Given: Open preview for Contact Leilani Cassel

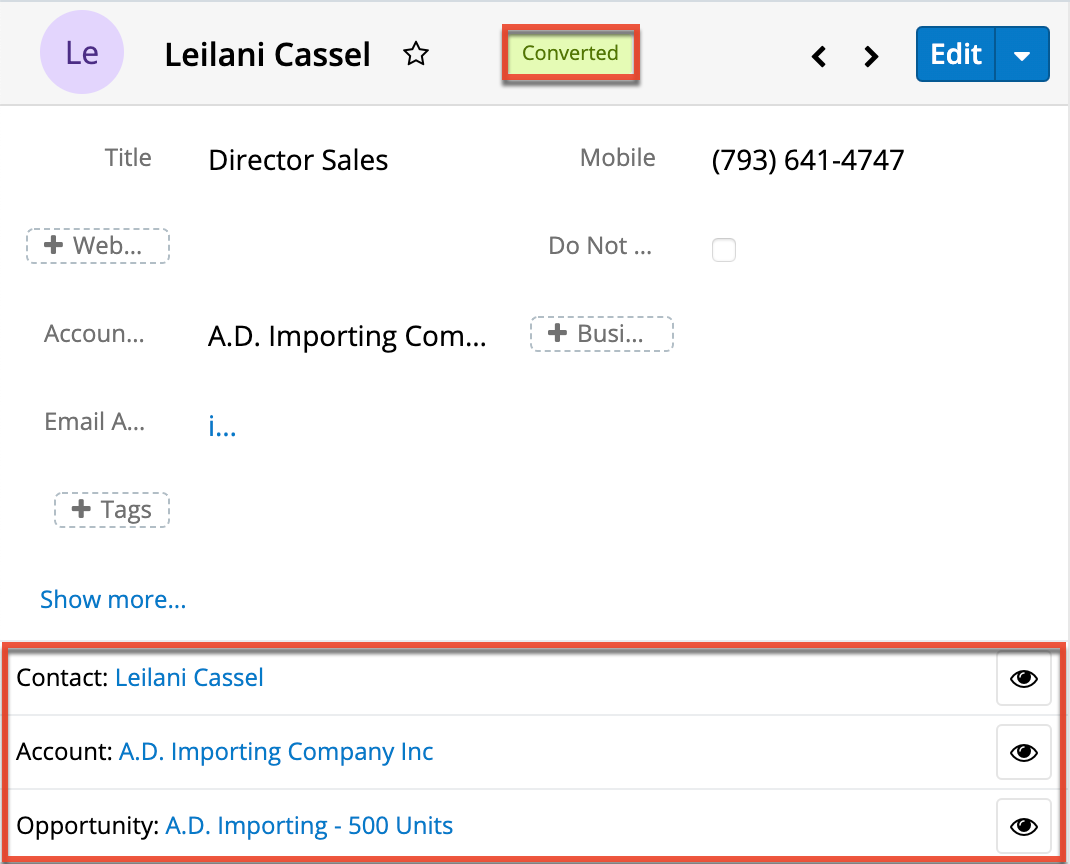Looking at the screenshot, I should tap(1023, 678).
